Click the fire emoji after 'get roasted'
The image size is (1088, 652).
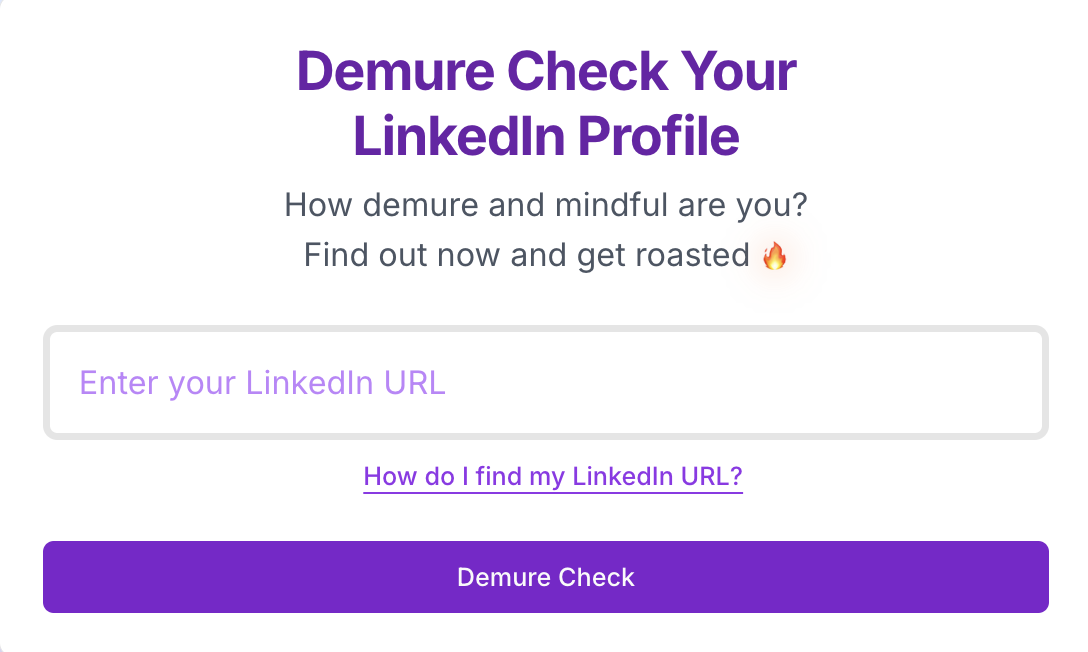(x=775, y=256)
